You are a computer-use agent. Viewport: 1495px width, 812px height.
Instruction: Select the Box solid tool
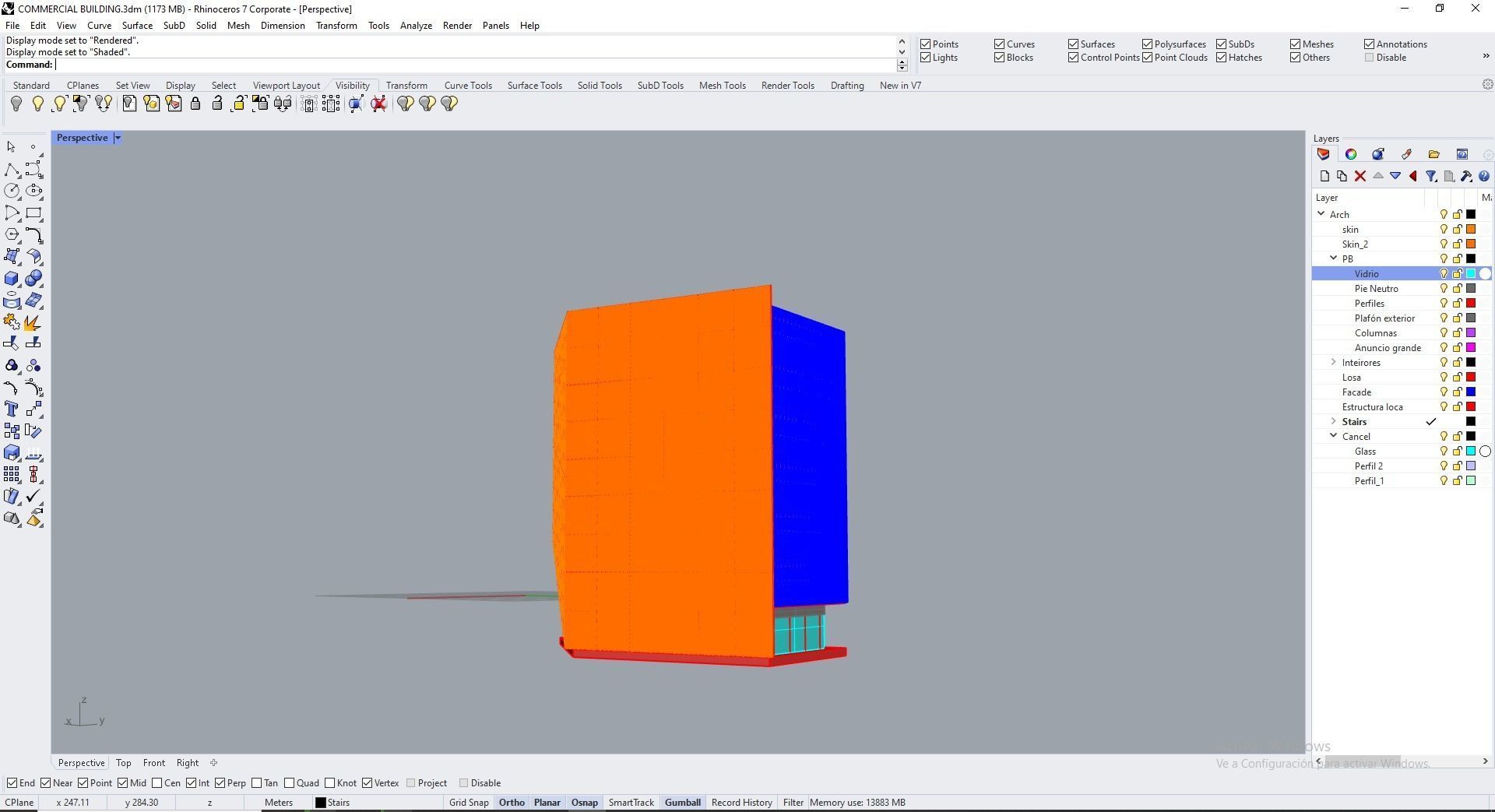click(12, 279)
